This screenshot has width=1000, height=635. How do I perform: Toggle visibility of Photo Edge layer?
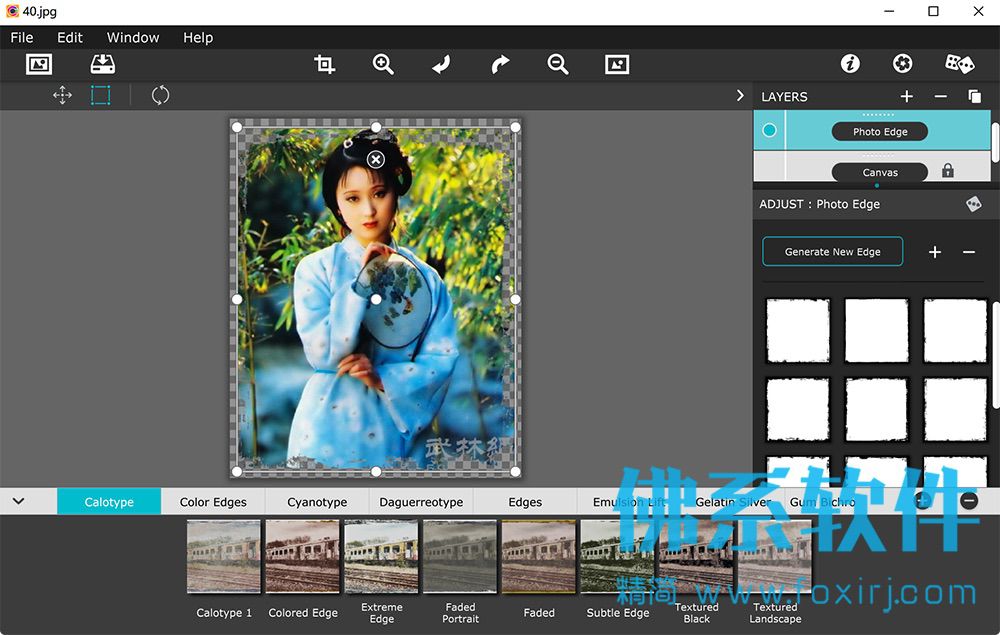tap(769, 130)
